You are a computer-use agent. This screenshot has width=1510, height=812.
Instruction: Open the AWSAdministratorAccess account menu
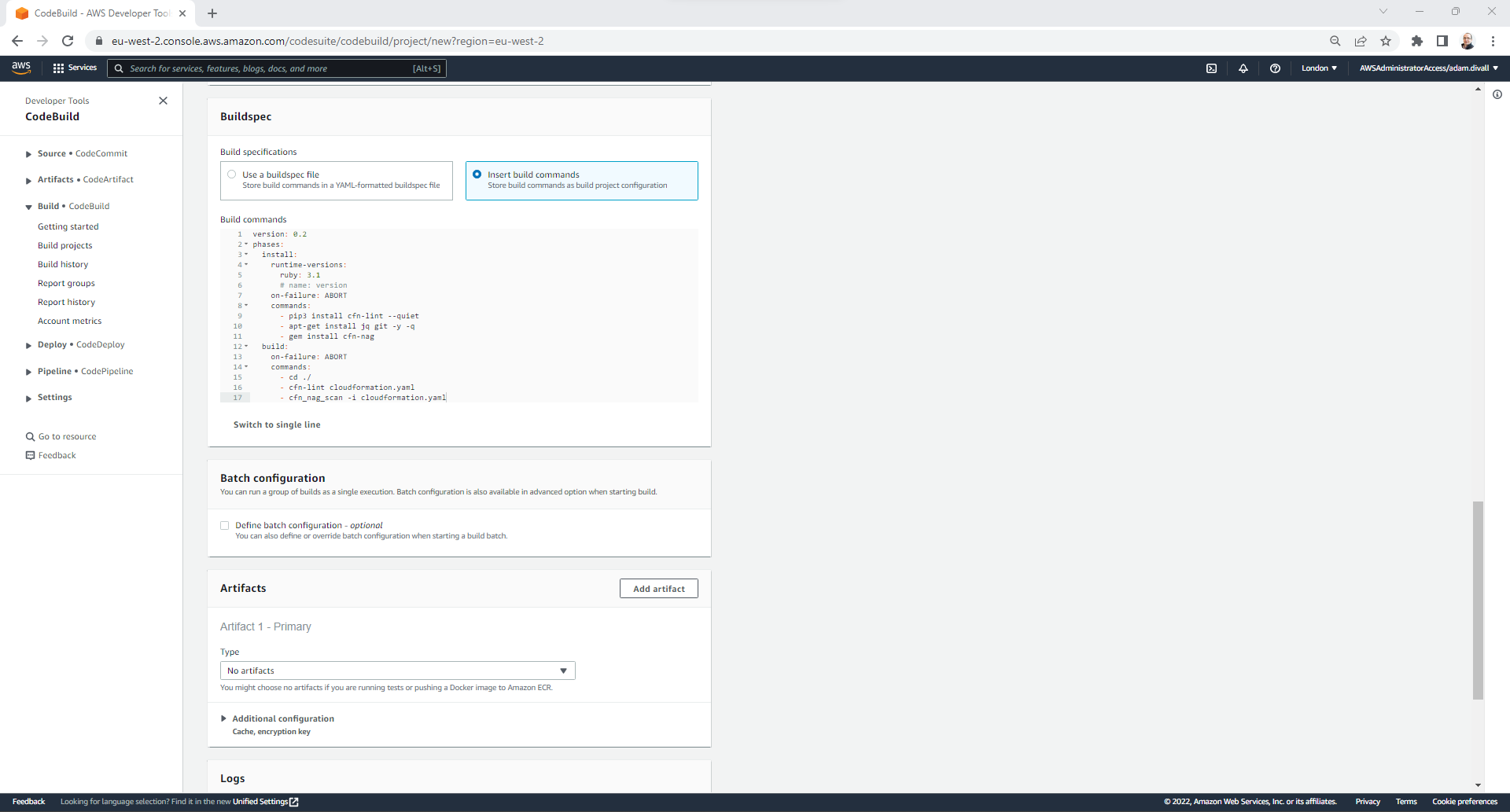point(1428,68)
